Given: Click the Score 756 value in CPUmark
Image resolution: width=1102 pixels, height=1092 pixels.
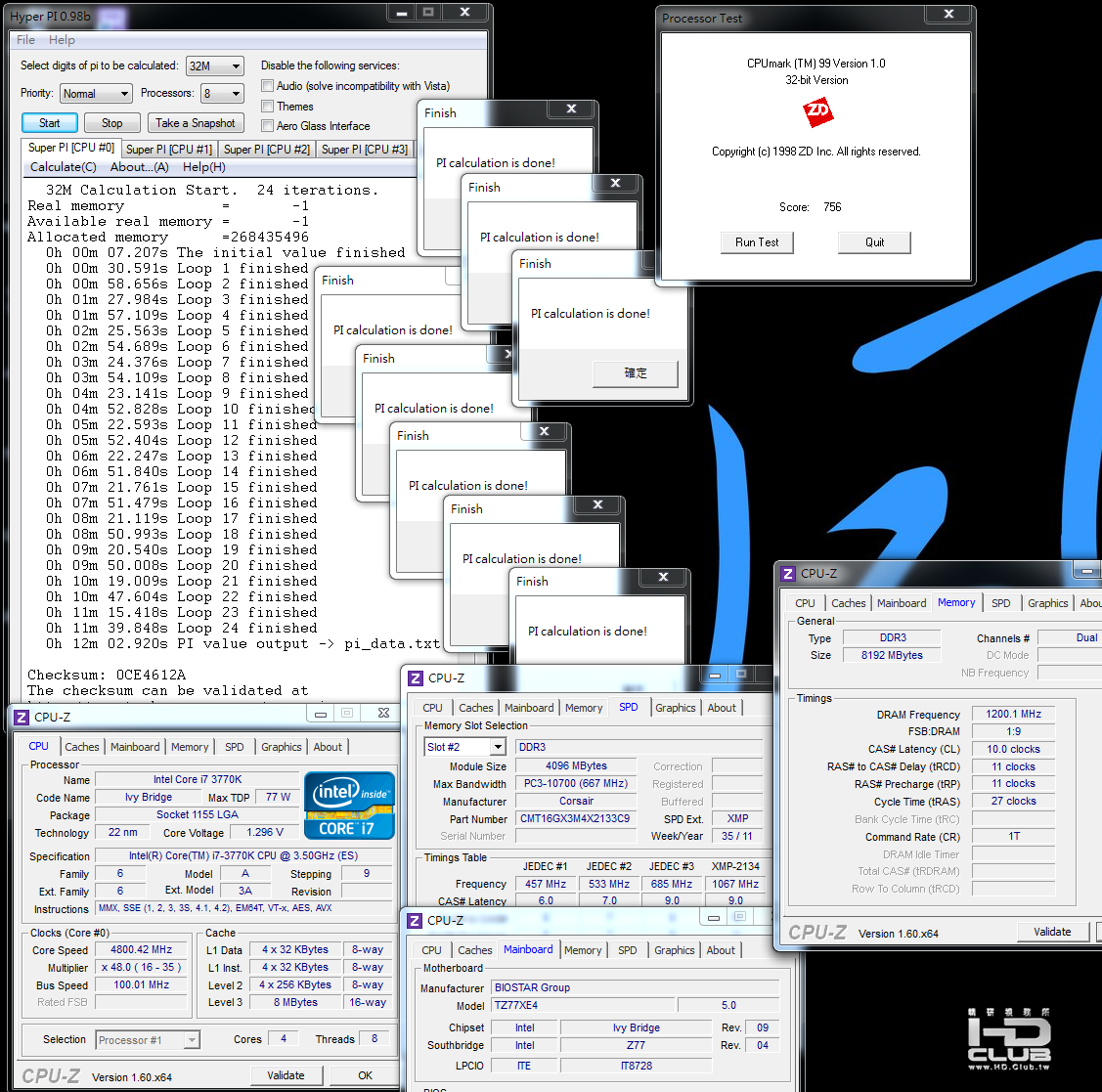Looking at the screenshot, I should [x=832, y=207].
